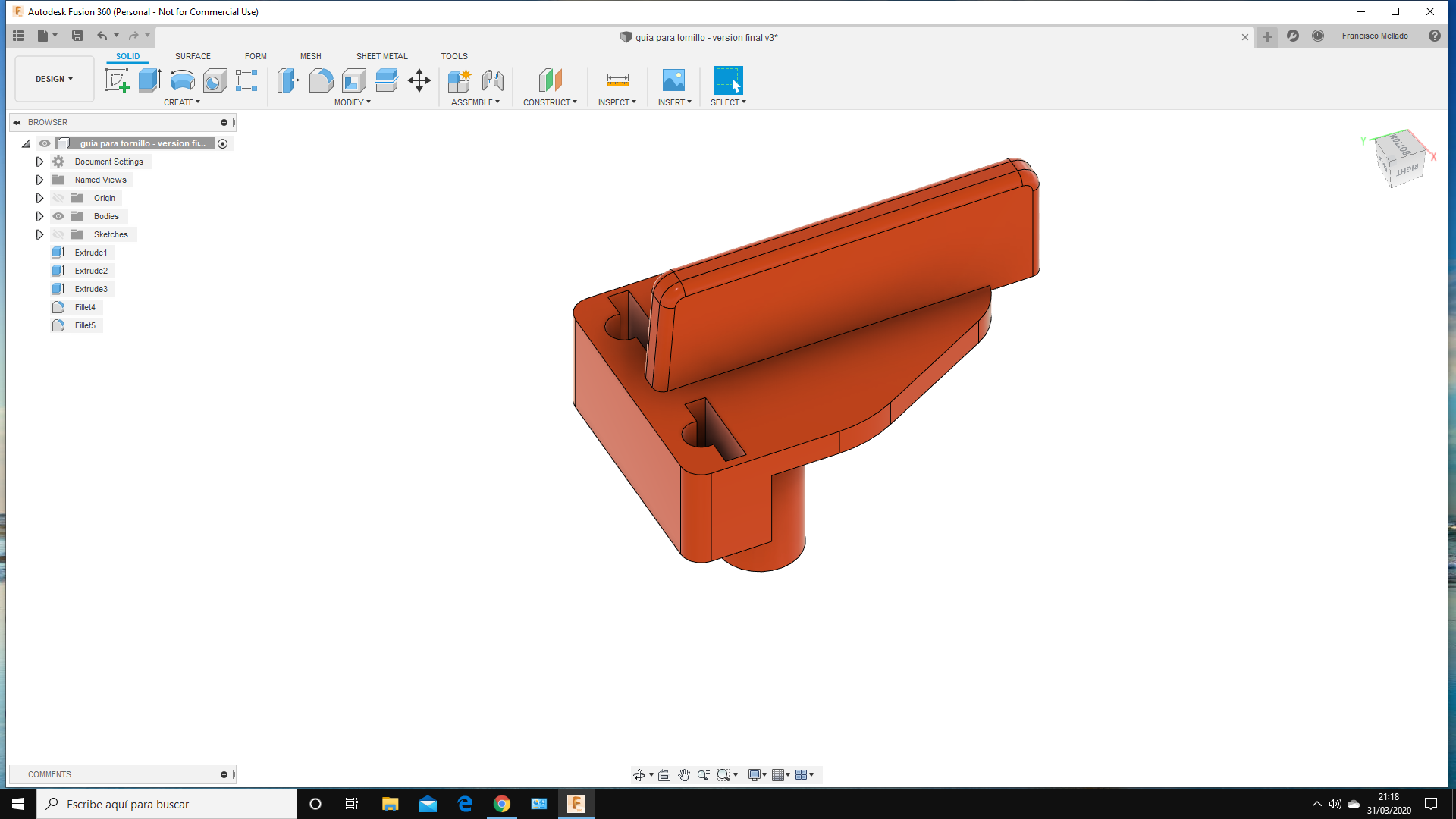Click the Extrude3 timeline feature
This screenshot has width=1456, height=819.
point(90,289)
